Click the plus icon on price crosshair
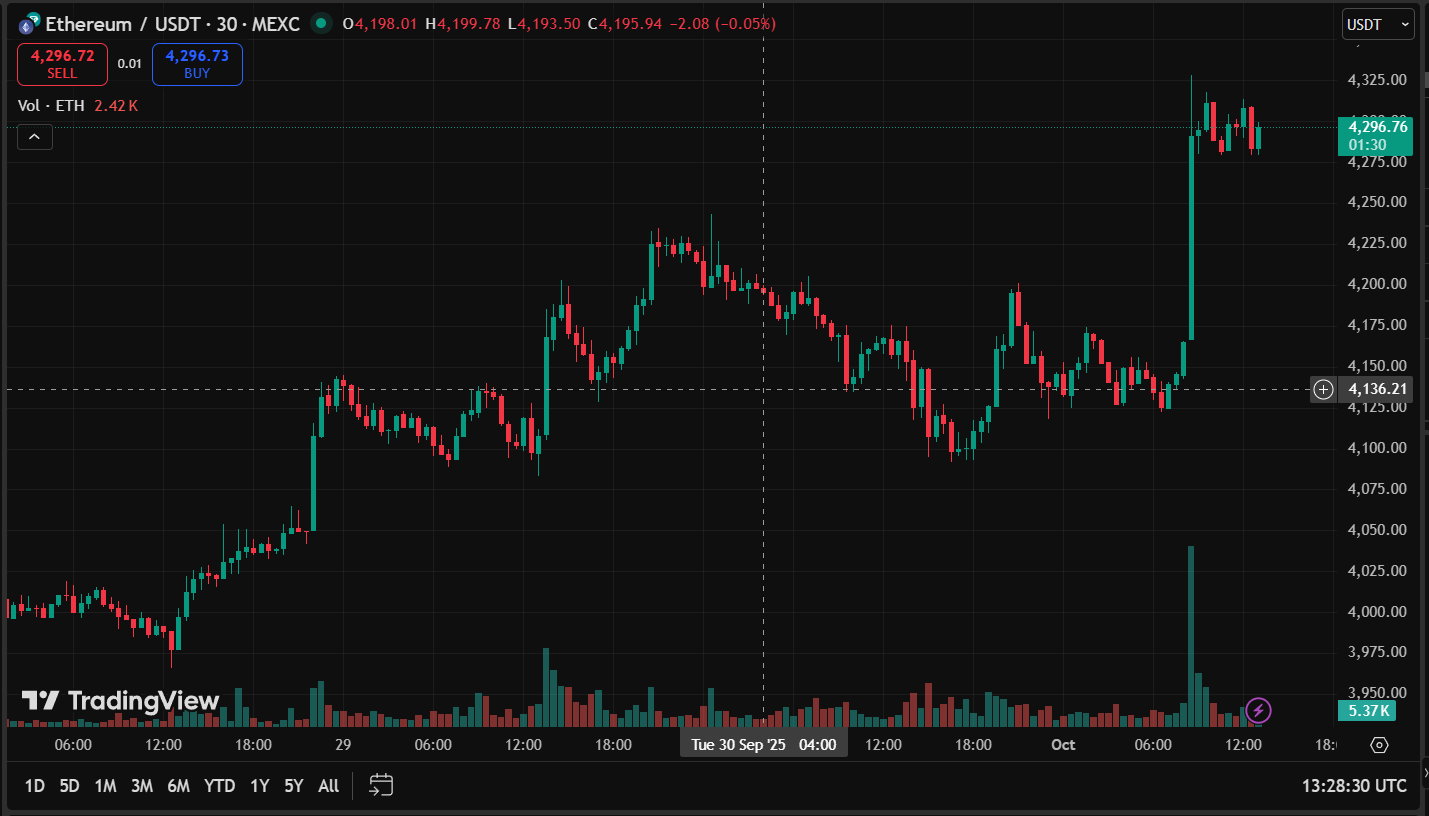 pyautogui.click(x=1323, y=389)
